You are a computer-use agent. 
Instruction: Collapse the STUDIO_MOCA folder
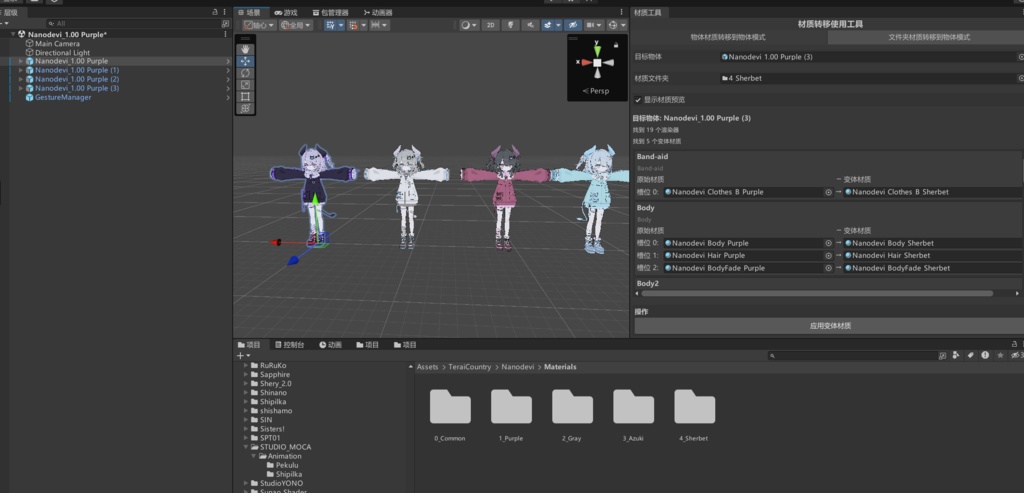(x=246, y=447)
